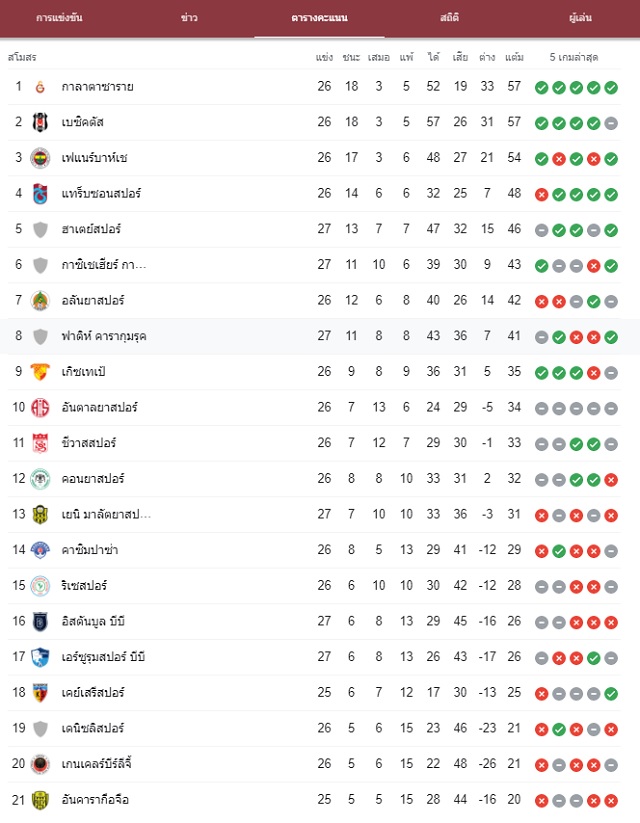This screenshot has height=823, width=640.
Task: Open the ฟาติห์ คารากุมรุค team row
Action: click(314, 336)
